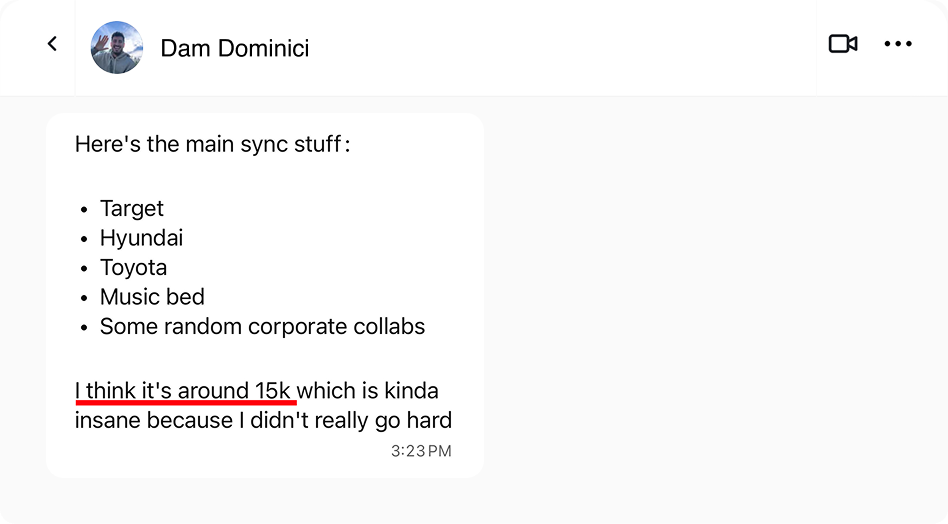Click the bullet dot before "Music bed"
The image size is (948, 524).
click(x=85, y=298)
